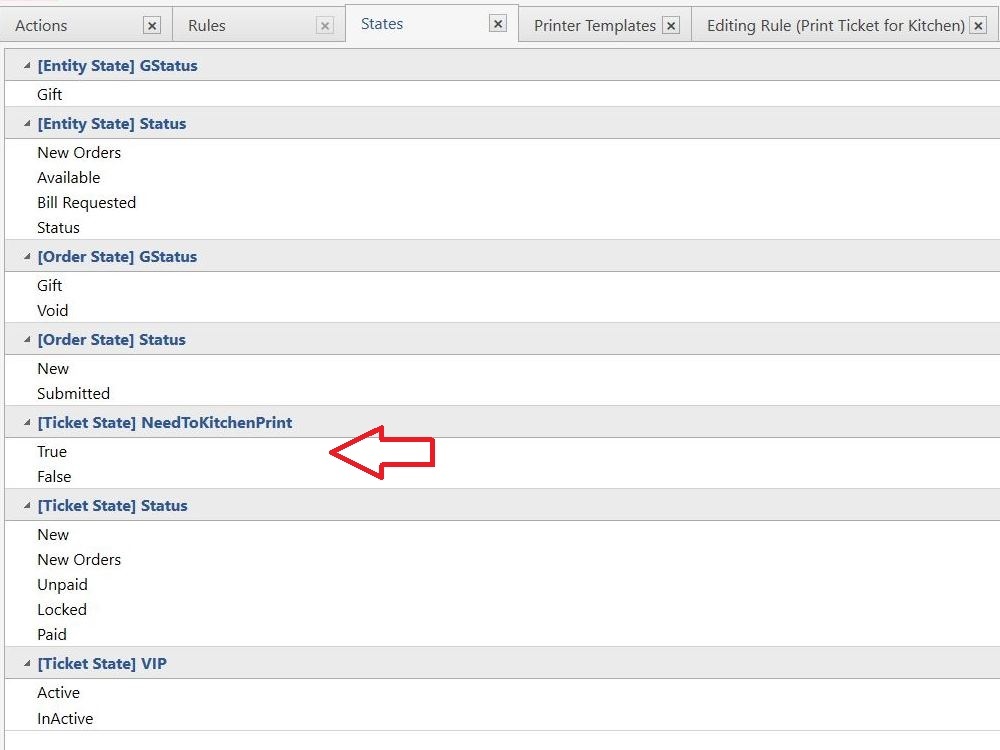Open Editing Rule (Print Ticket for Kitchen) tab
This screenshot has width=1000, height=750.
click(x=835, y=26)
